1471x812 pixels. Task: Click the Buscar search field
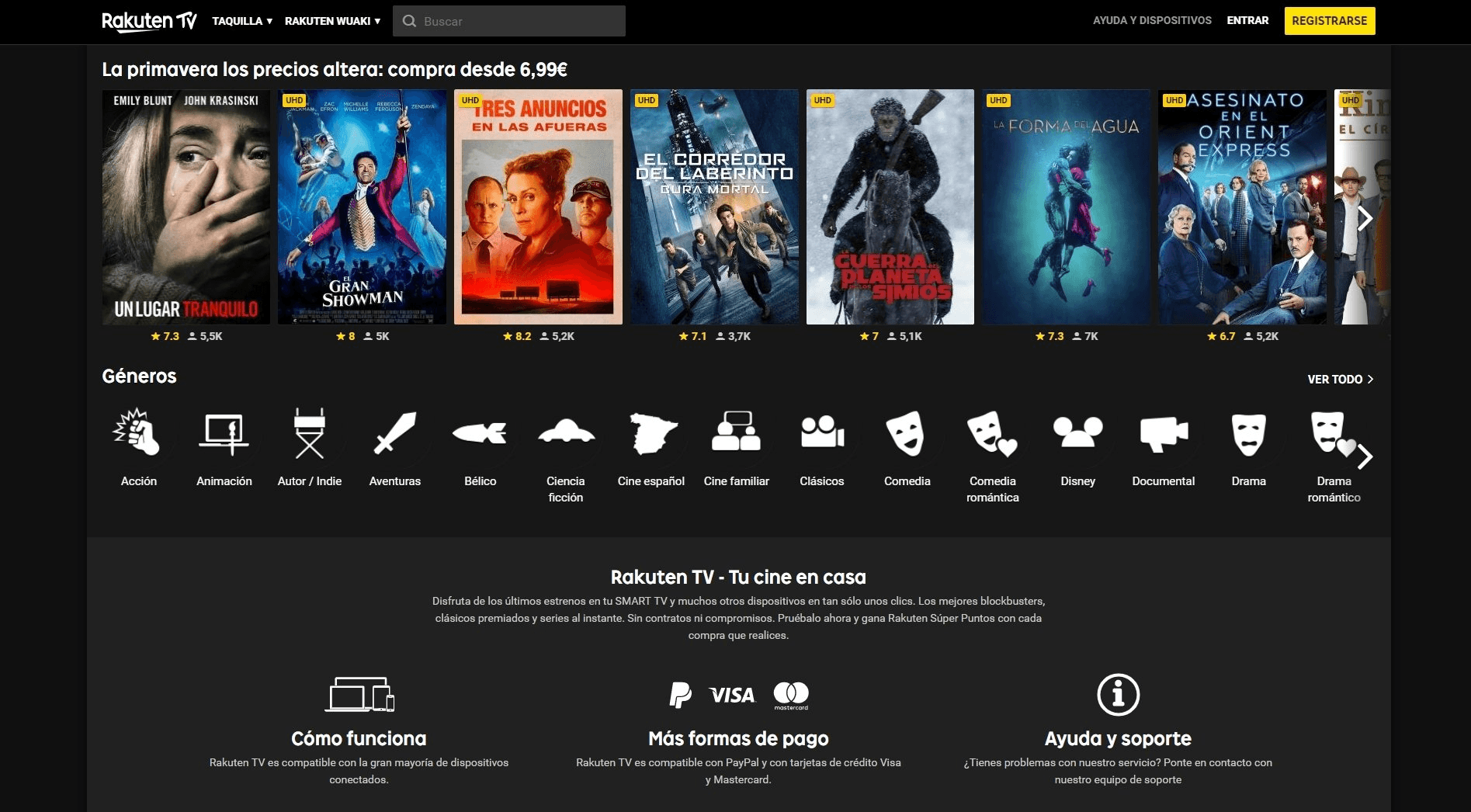(508, 21)
